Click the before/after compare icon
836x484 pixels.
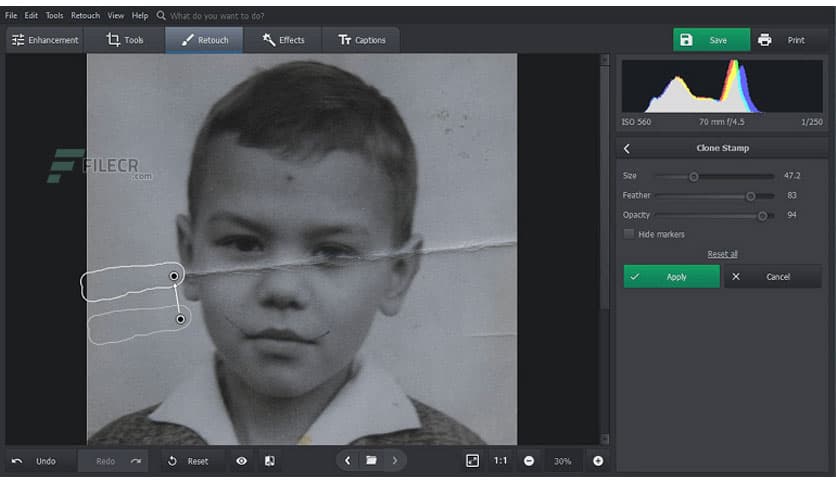coord(270,461)
